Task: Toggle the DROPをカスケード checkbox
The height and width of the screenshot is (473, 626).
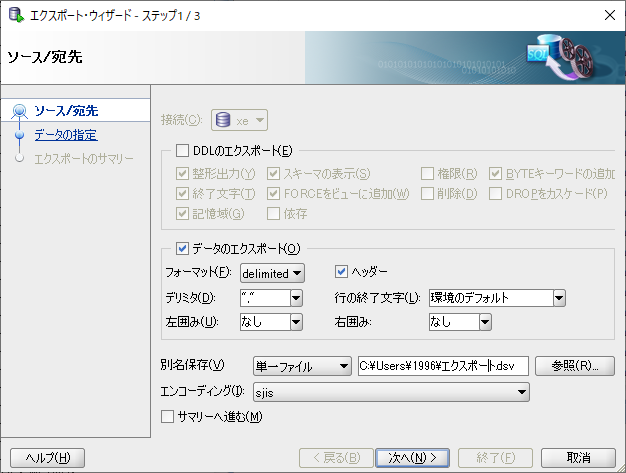Action: pyautogui.click(x=495, y=194)
